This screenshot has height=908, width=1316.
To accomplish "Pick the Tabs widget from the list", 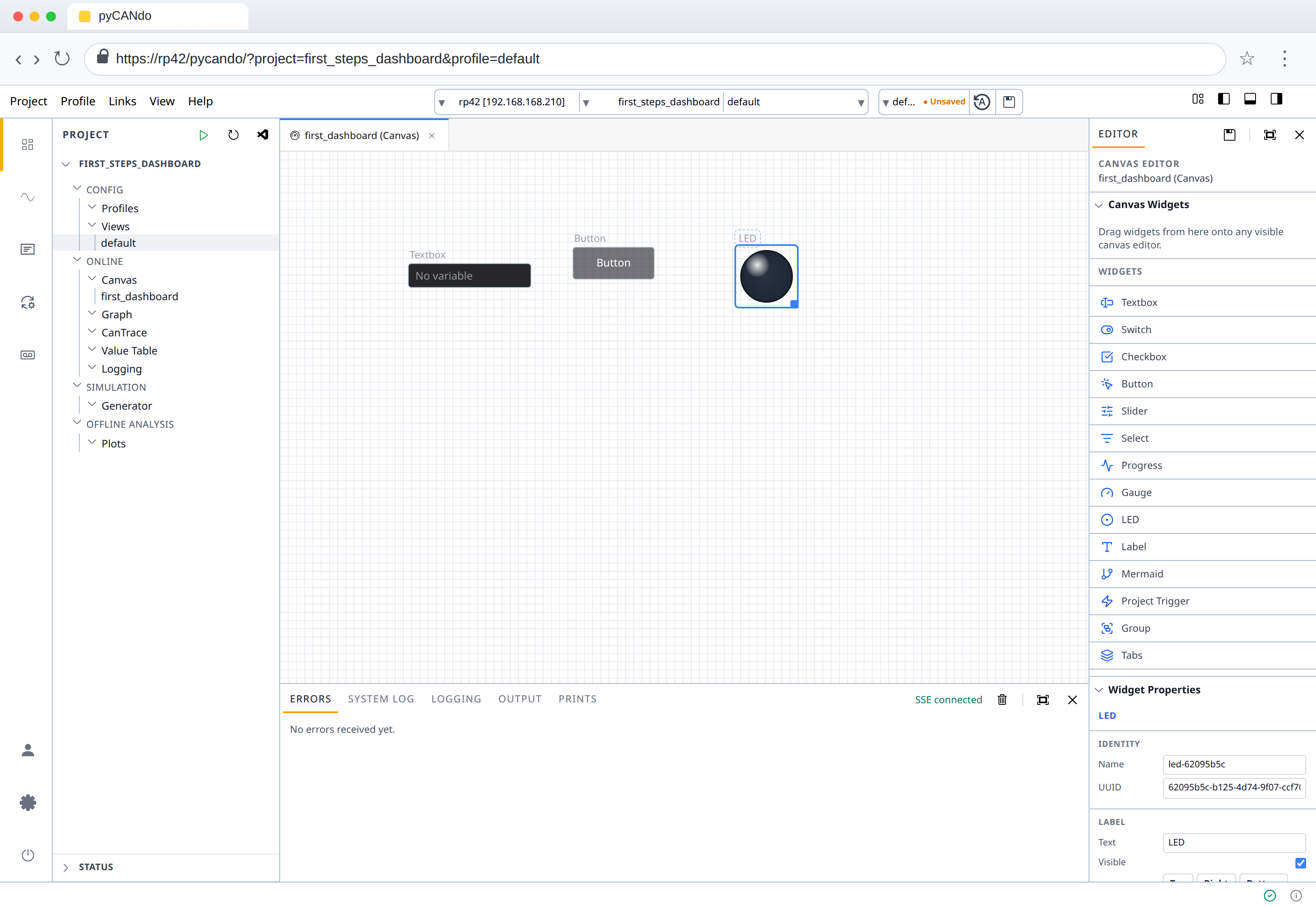I will [1203, 656].
